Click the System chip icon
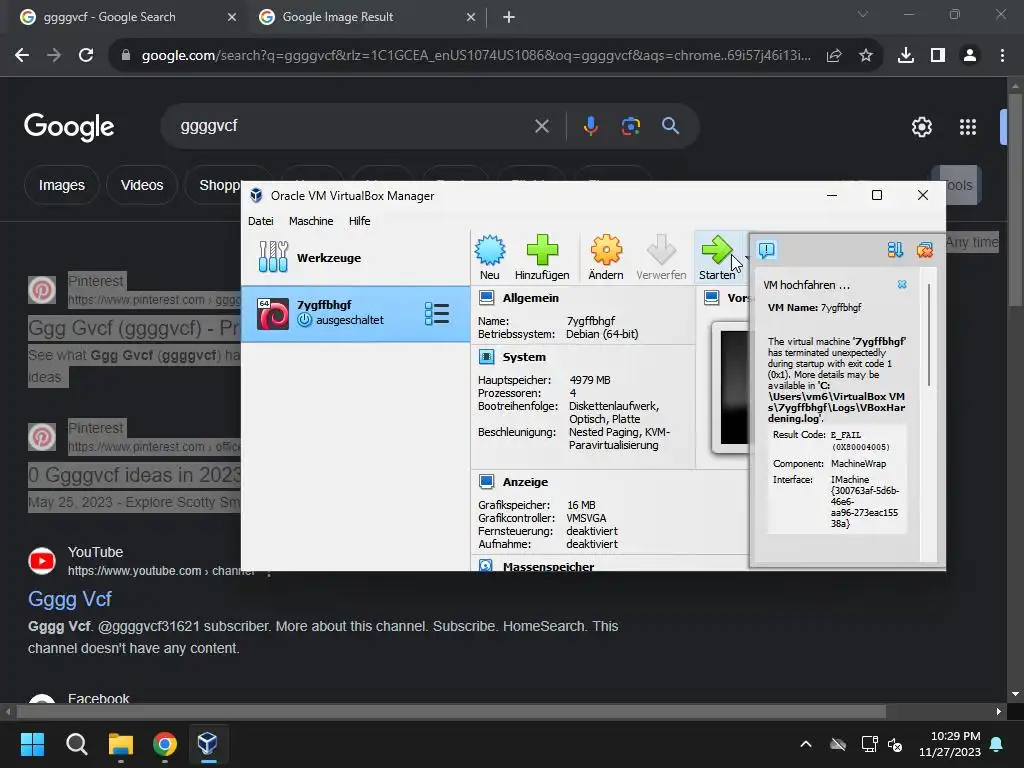This screenshot has width=1024, height=768. tap(487, 357)
